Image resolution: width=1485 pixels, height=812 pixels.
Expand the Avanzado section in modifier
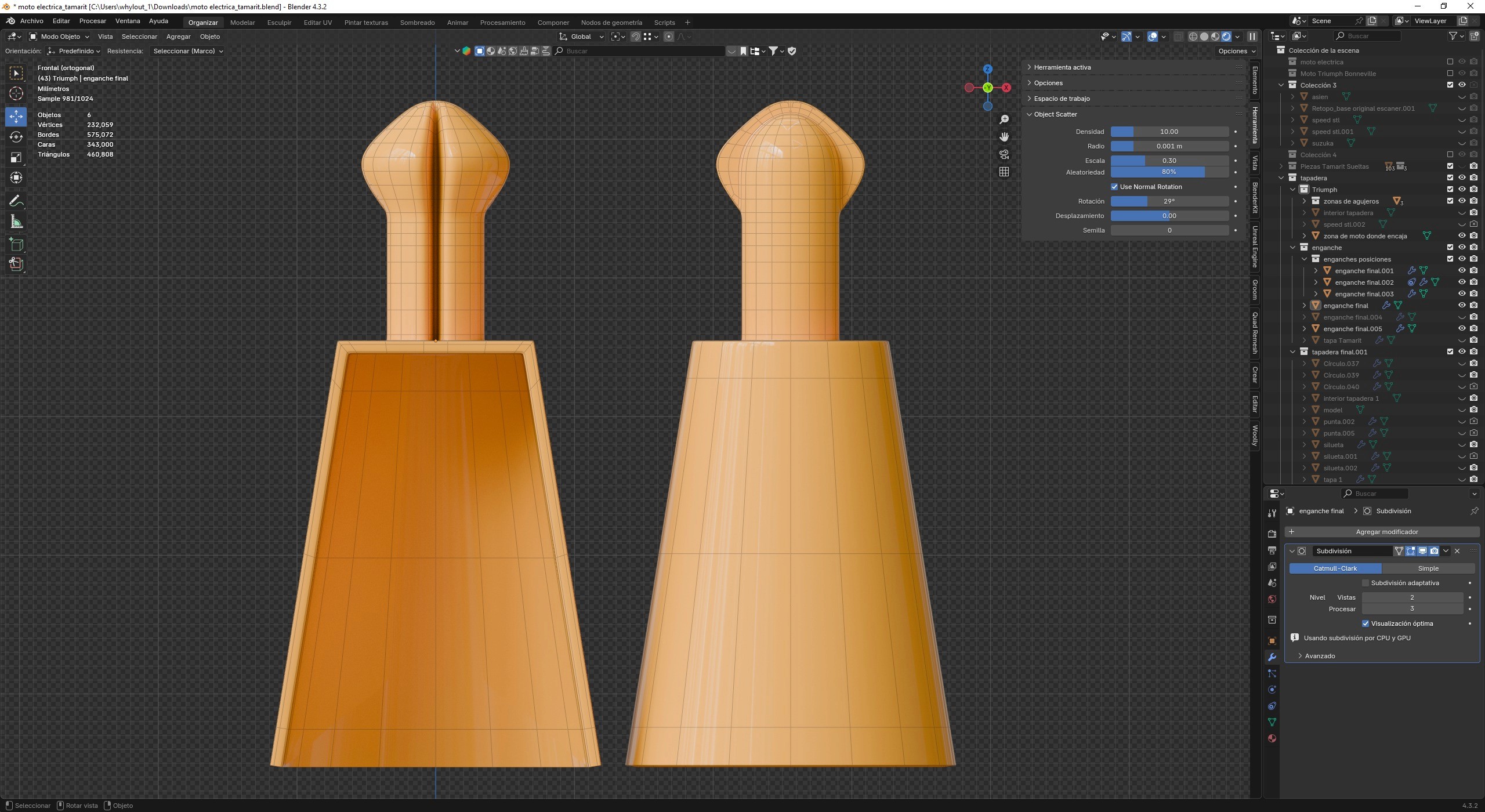click(1319, 656)
